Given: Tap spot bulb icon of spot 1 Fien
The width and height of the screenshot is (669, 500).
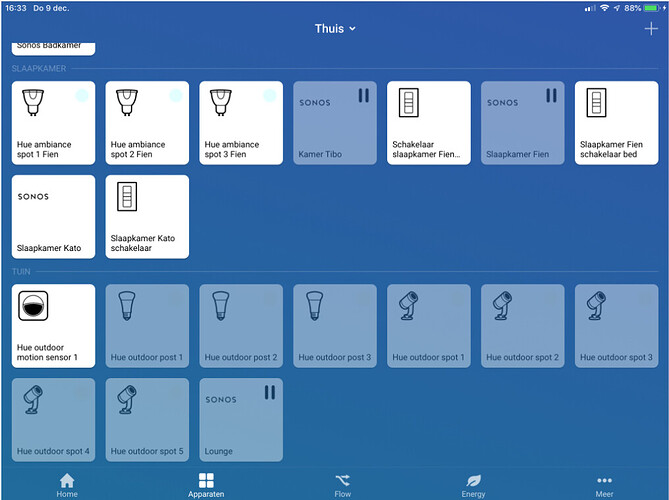Looking at the screenshot, I should click(x=33, y=102).
